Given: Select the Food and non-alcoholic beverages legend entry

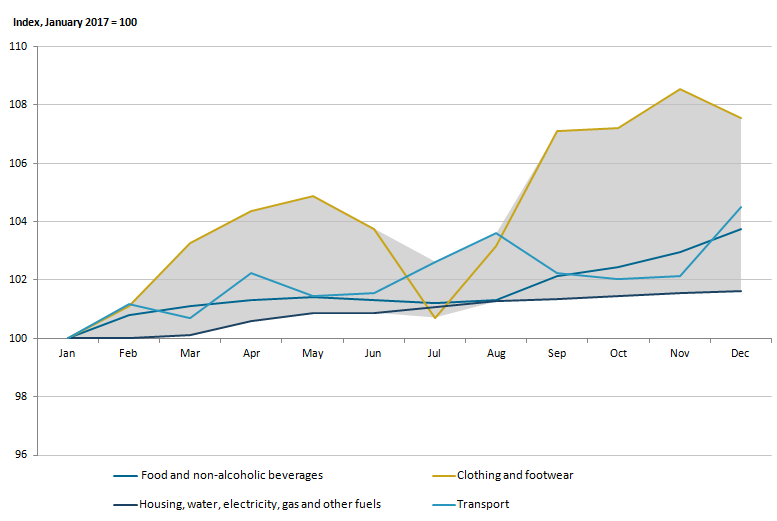Looking at the screenshot, I should pyautogui.click(x=231, y=476).
